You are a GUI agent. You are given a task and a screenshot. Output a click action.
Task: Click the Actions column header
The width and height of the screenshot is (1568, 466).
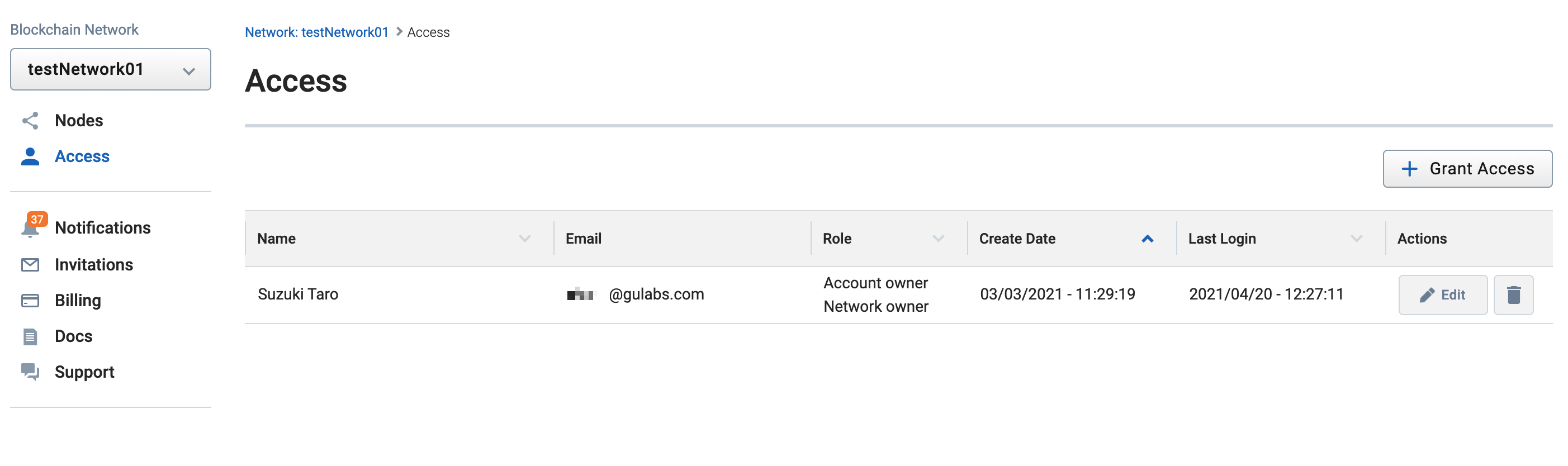tap(1422, 239)
